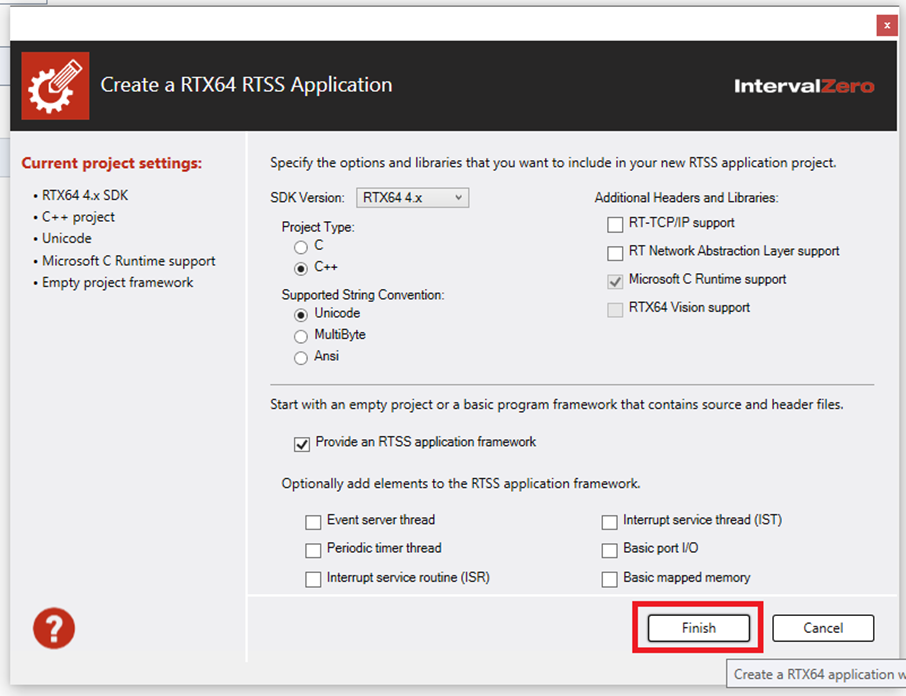
Task: Enable RT-TCP/IP support checkbox
Action: point(615,224)
